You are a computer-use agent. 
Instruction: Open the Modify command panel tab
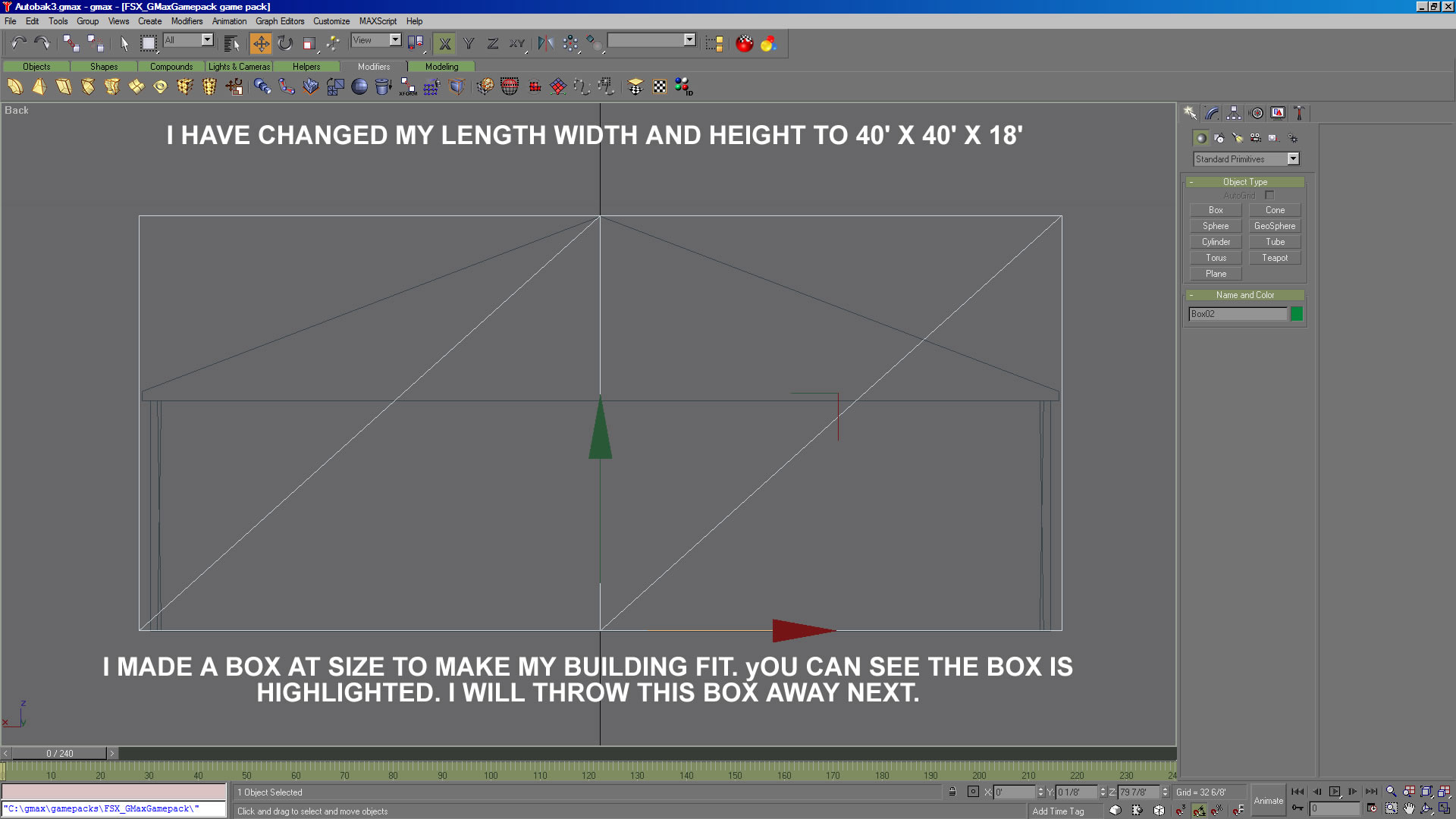[1212, 113]
